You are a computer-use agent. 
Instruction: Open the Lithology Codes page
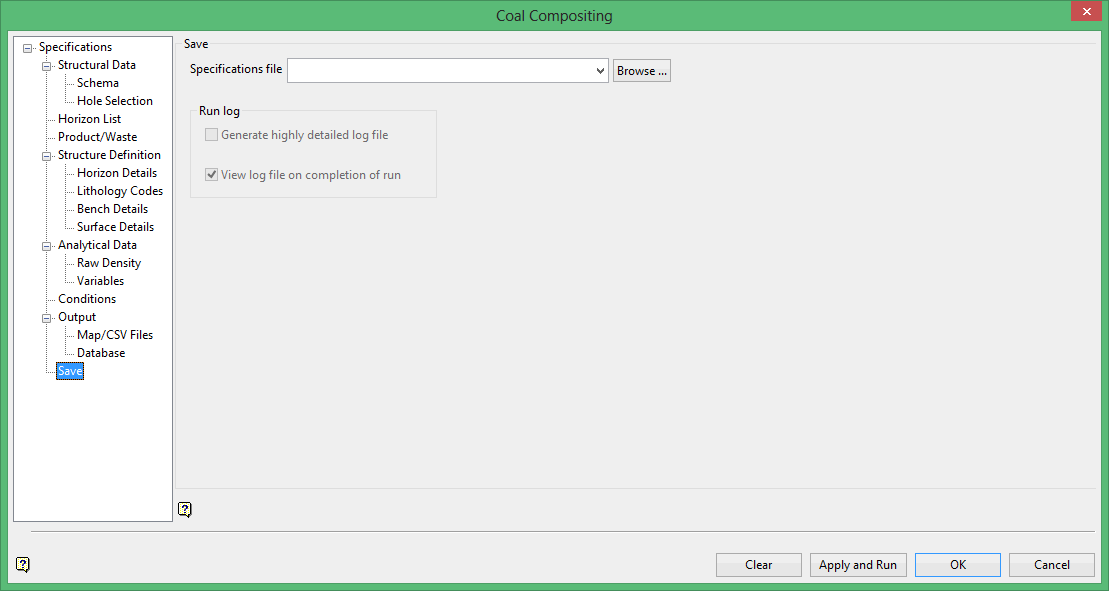[119, 191]
